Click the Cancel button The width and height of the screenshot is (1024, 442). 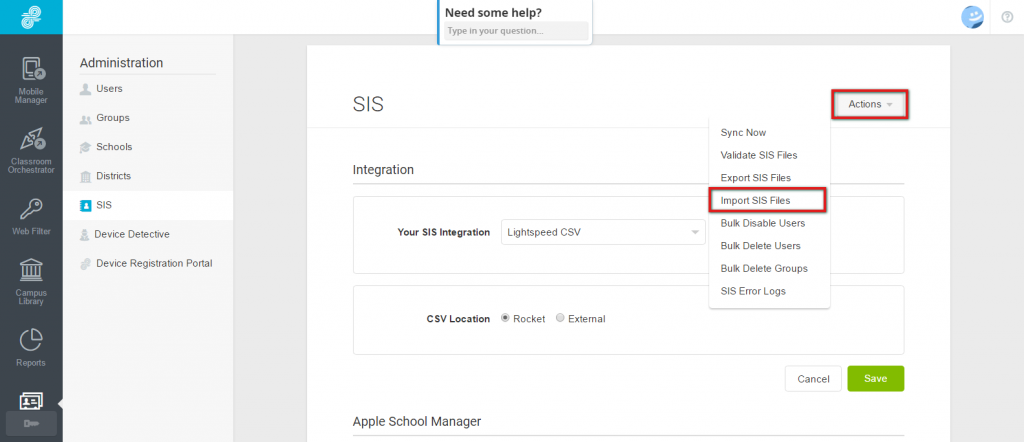(813, 379)
